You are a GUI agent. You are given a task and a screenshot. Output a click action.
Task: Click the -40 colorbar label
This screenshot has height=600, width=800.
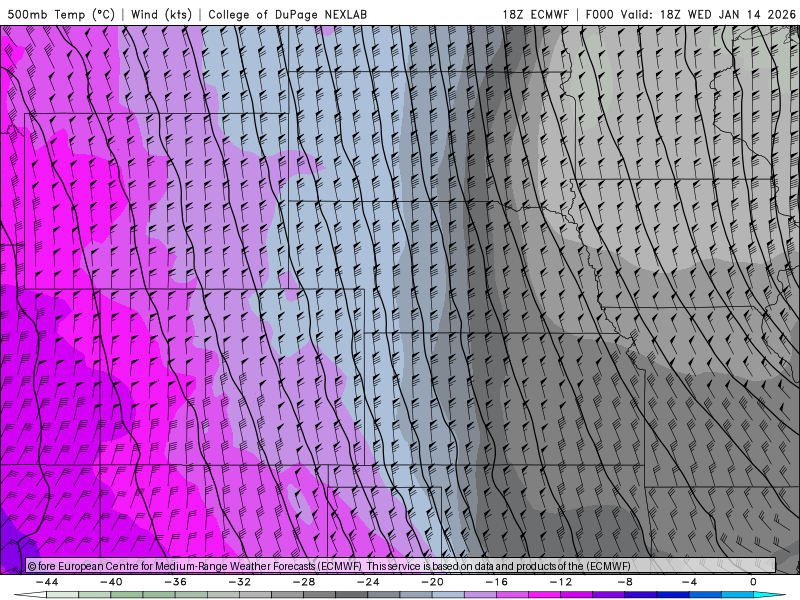coord(111,582)
